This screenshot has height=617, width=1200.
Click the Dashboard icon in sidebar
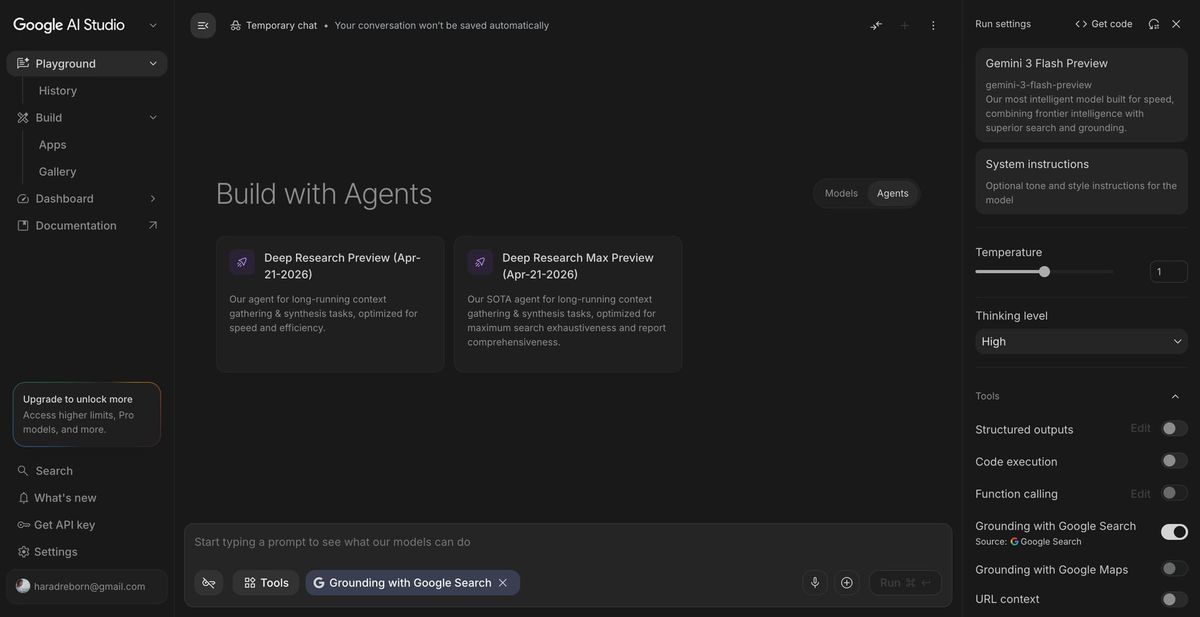pos(23,199)
